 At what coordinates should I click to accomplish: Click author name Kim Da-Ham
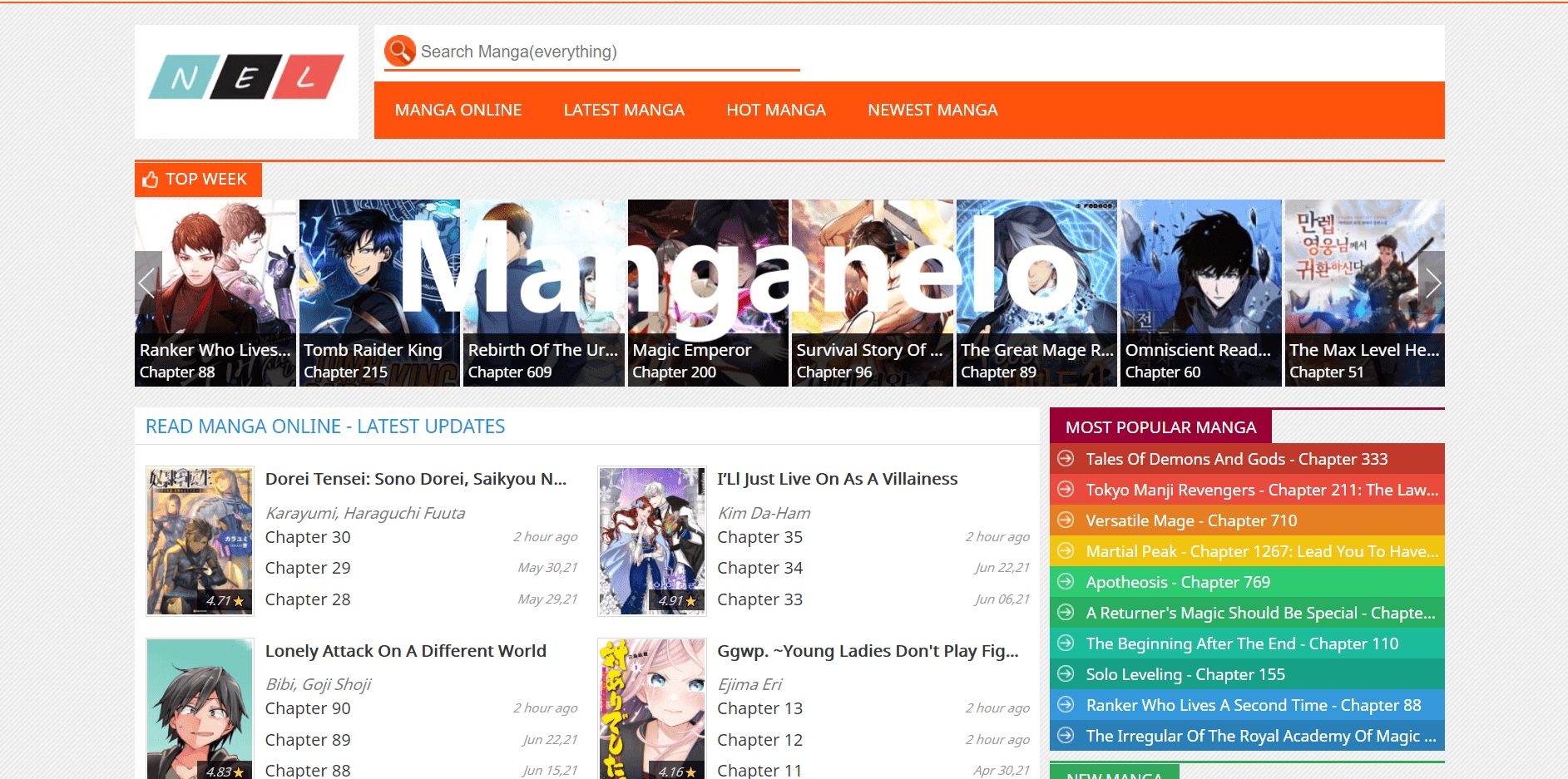tap(764, 513)
